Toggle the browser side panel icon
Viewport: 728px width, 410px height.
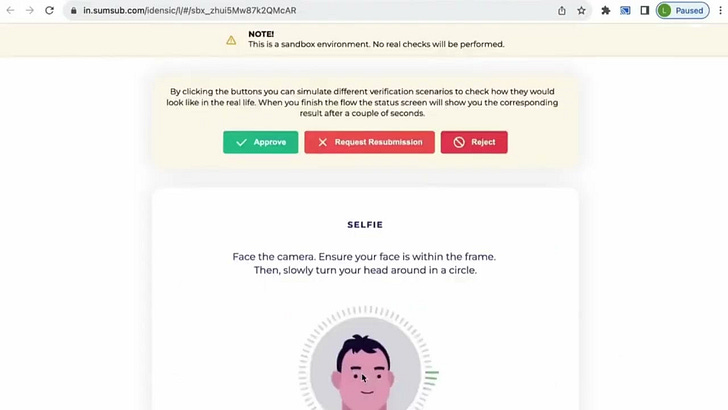tap(644, 10)
